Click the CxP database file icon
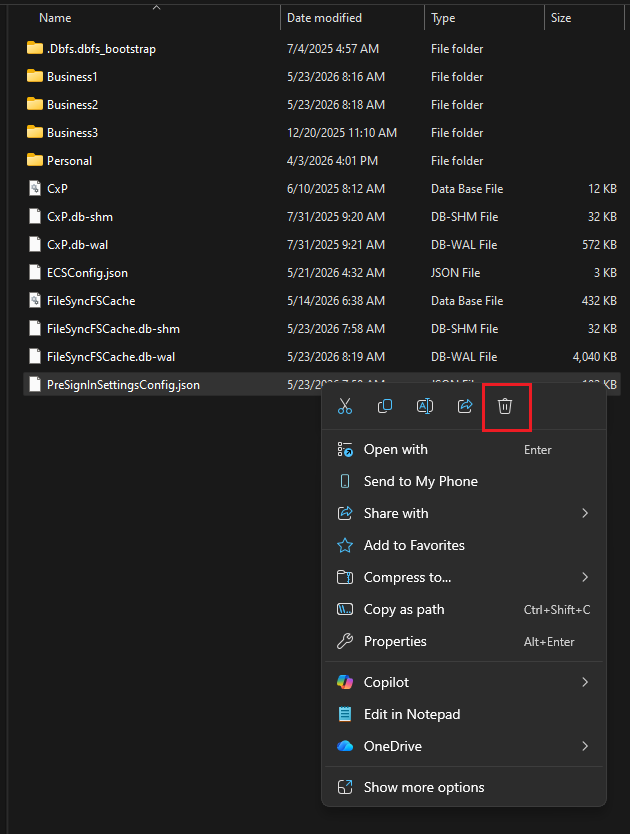Image resolution: width=630 pixels, height=834 pixels. click(35, 188)
